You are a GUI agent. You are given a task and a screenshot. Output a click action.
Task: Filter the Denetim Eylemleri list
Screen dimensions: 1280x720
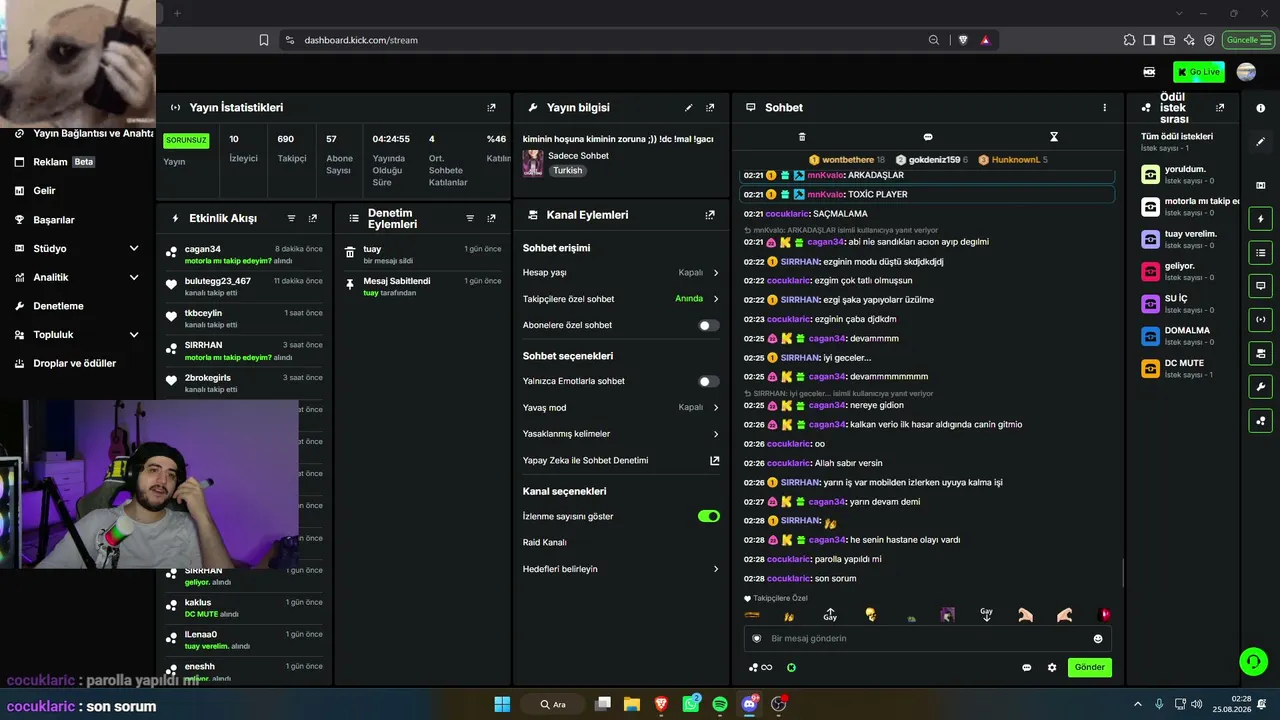pos(470,218)
